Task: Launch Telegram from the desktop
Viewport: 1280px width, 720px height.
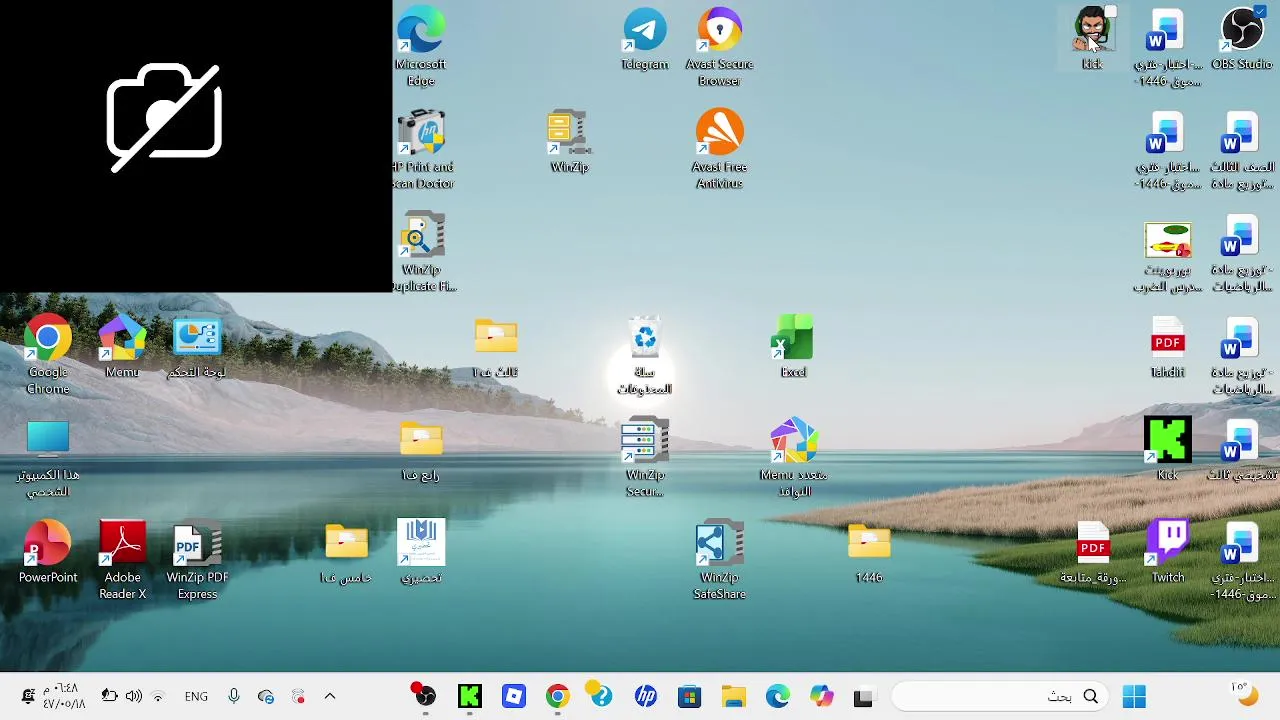Action: (645, 40)
